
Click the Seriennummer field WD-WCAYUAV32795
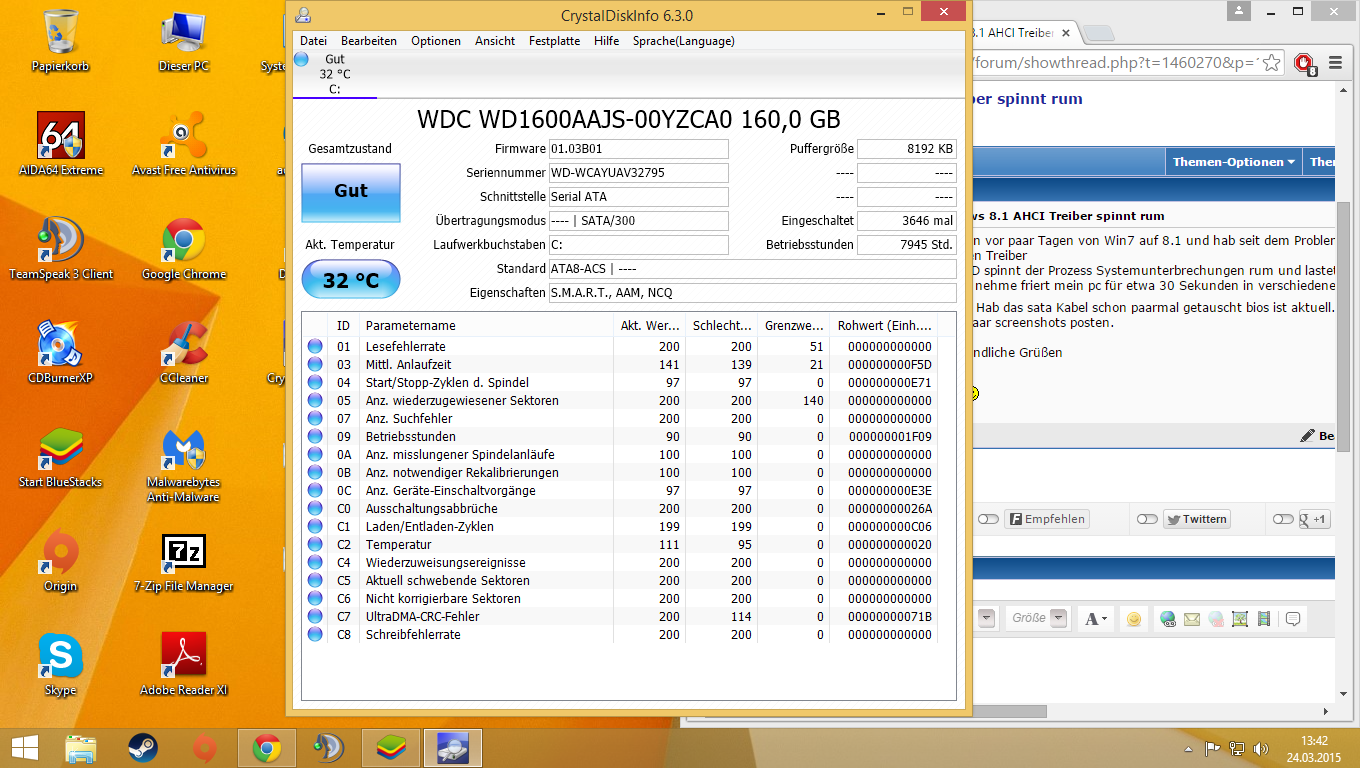pos(638,173)
